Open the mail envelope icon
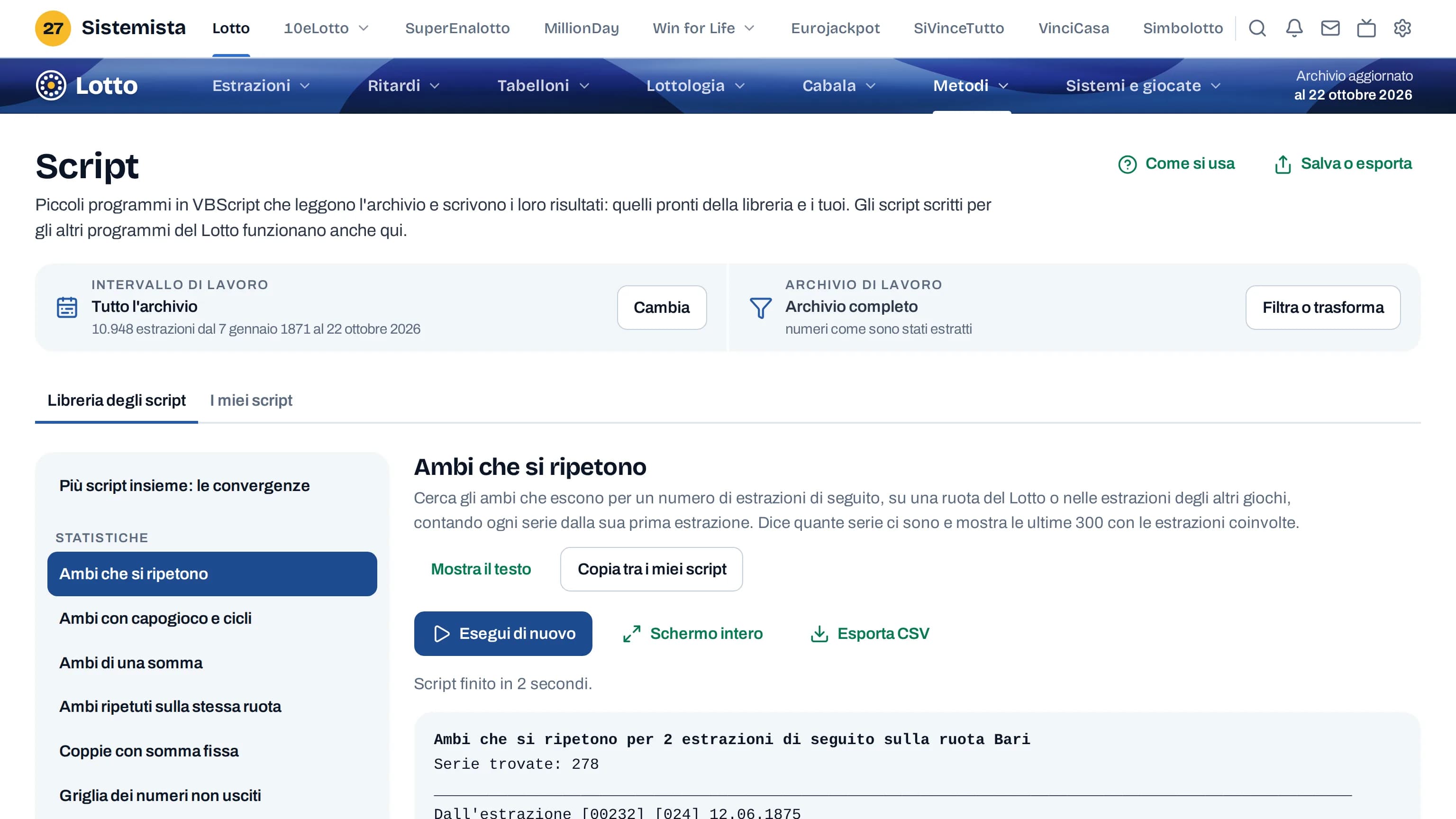This screenshot has height=819, width=1456. tap(1330, 28)
